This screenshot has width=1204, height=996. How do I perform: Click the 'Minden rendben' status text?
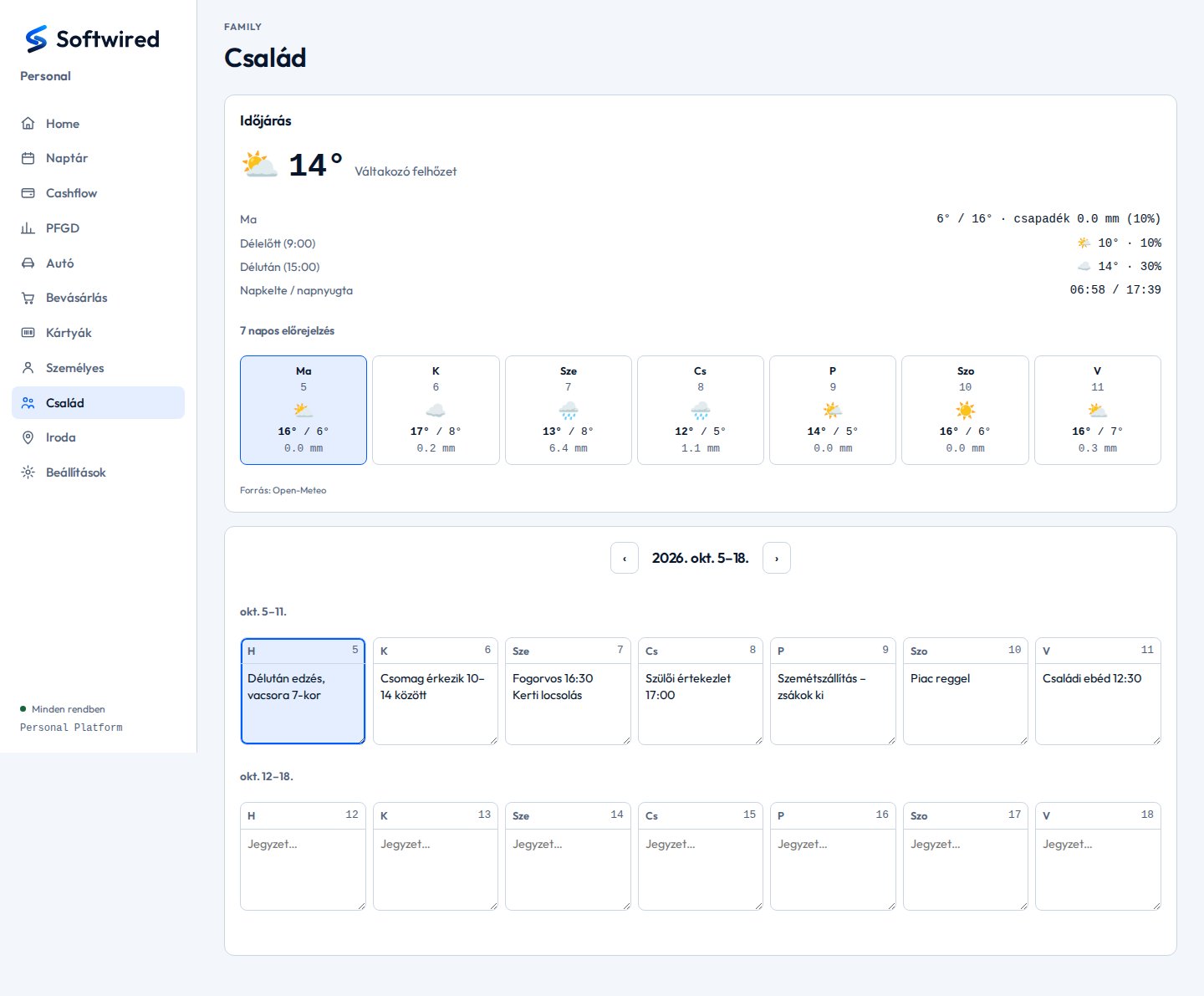pyautogui.click(x=69, y=709)
